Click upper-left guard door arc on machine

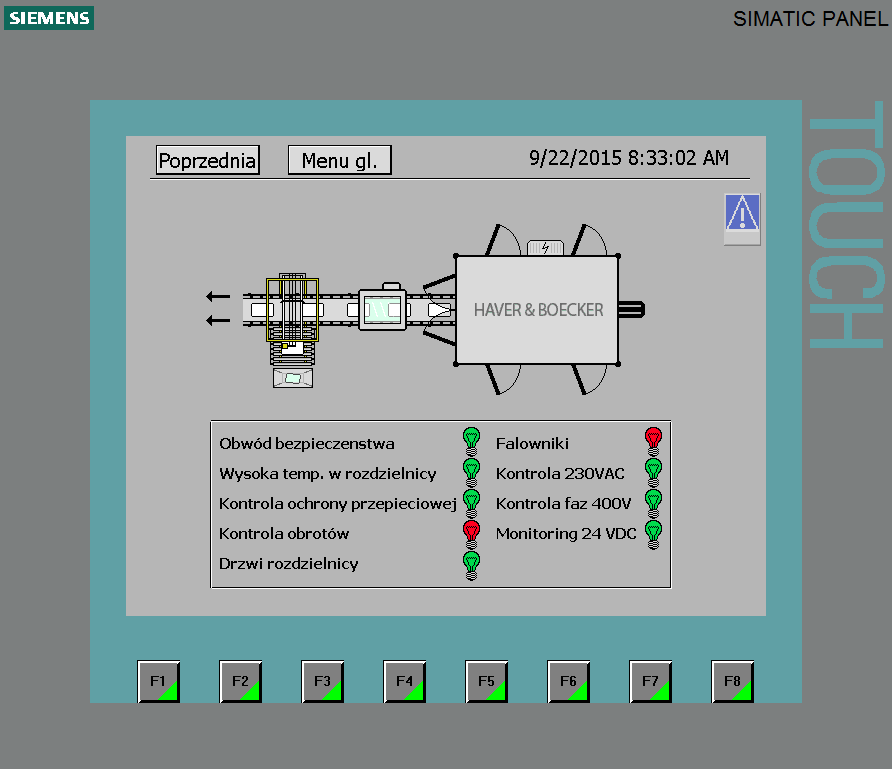503,239
